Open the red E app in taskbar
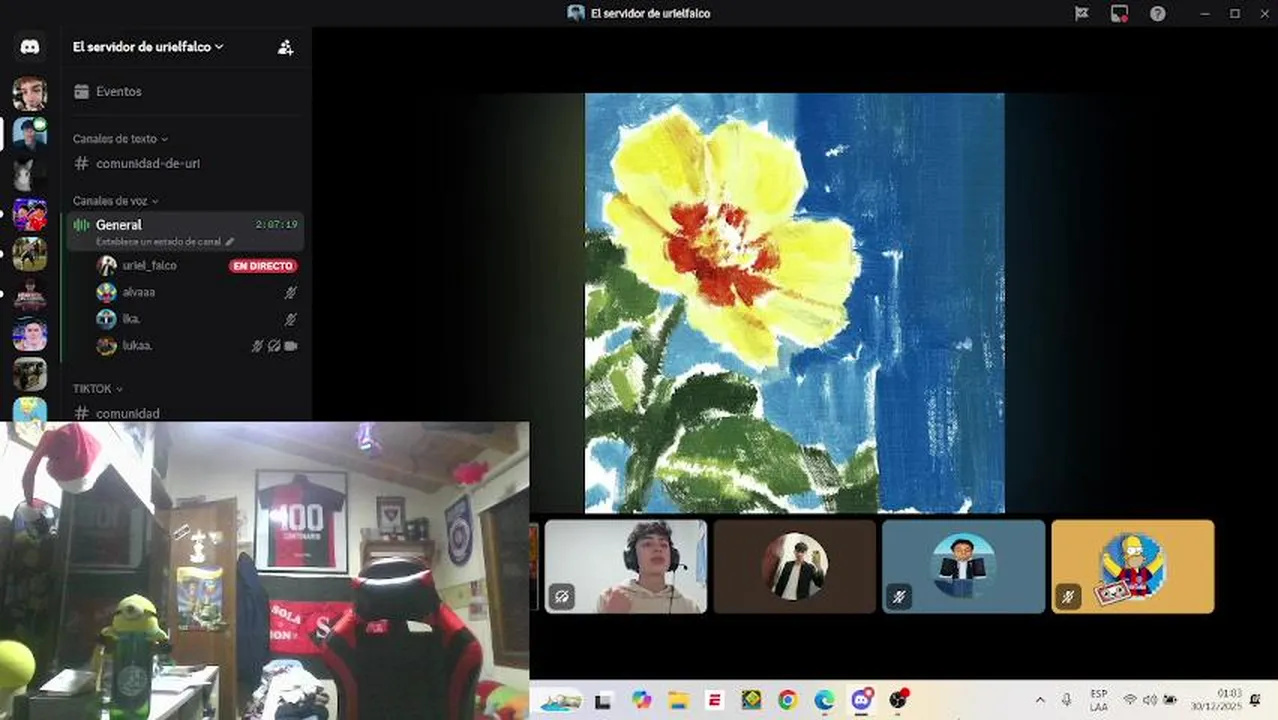1278x720 pixels. (x=714, y=700)
